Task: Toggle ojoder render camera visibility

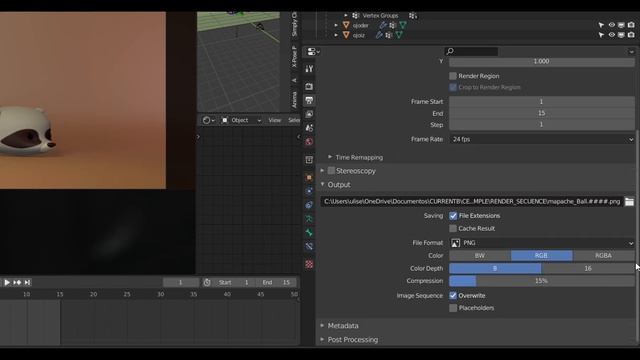Action: click(x=631, y=25)
